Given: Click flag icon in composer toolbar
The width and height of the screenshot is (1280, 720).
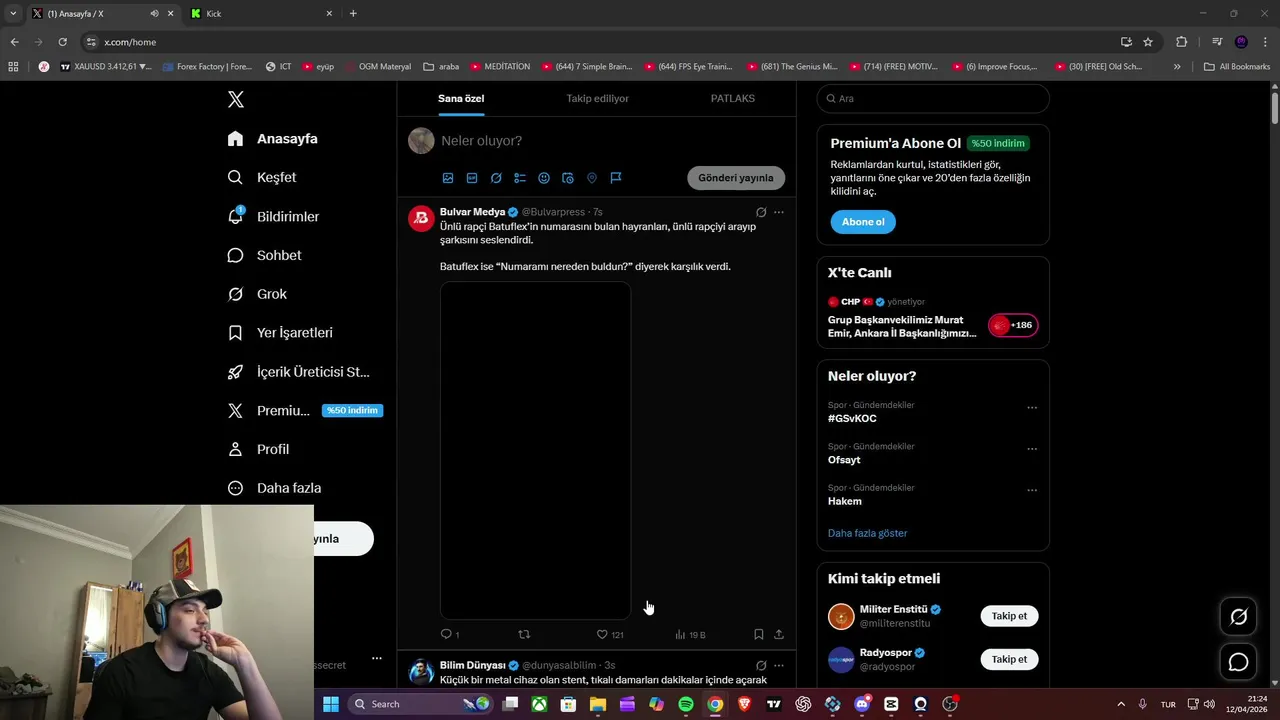Looking at the screenshot, I should [x=616, y=178].
